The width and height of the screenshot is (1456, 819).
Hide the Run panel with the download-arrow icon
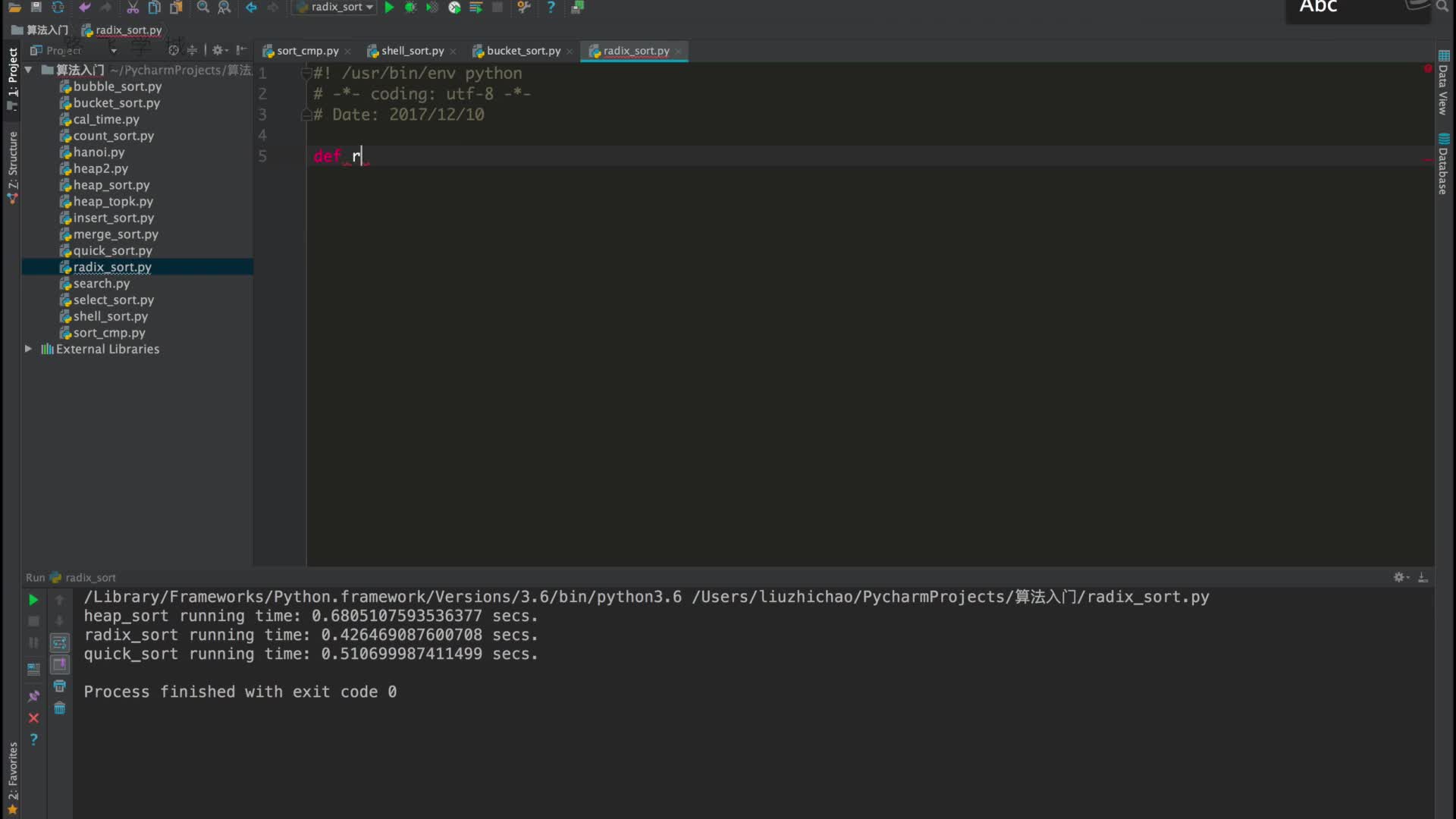coord(1423,577)
